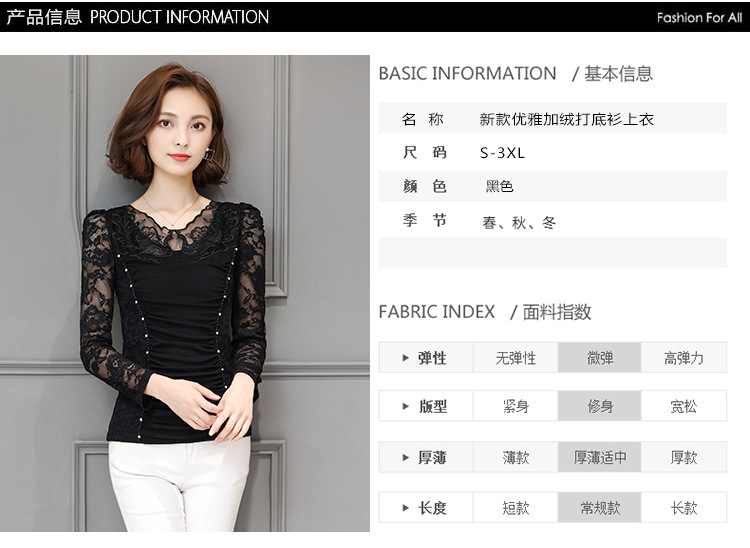Select the 无弹性 elasticity option
The width and height of the screenshot is (750, 548).
(516, 358)
